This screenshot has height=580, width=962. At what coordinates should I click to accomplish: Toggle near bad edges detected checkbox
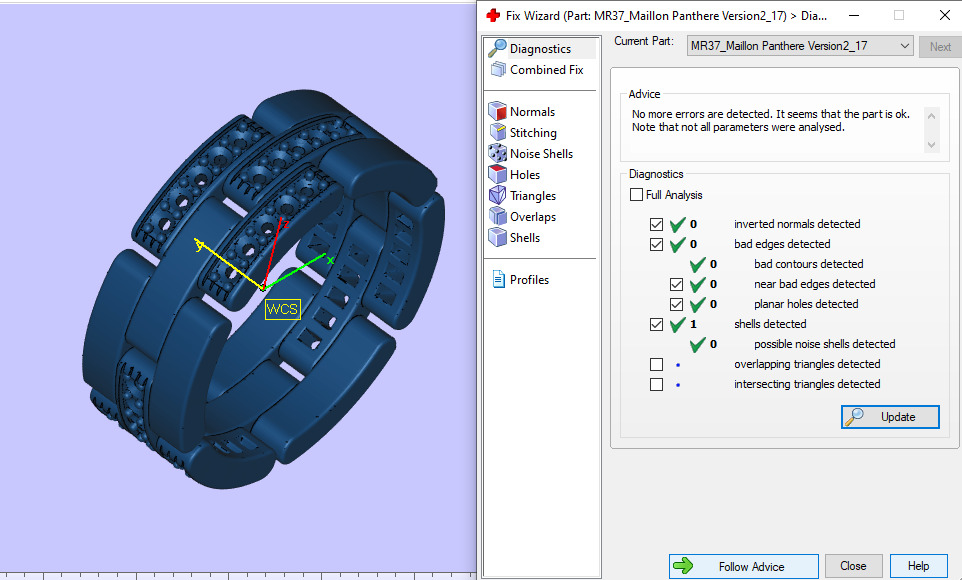676,284
